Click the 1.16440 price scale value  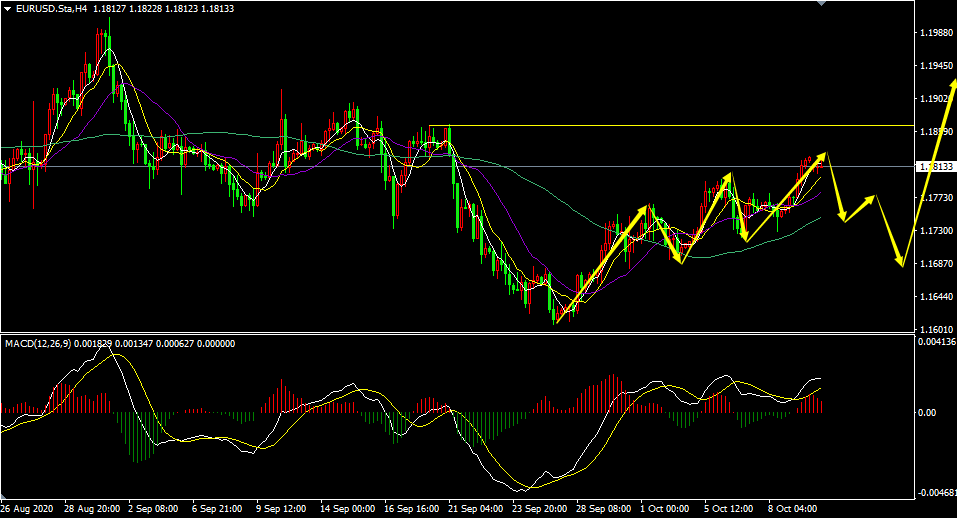click(x=937, y=297)
